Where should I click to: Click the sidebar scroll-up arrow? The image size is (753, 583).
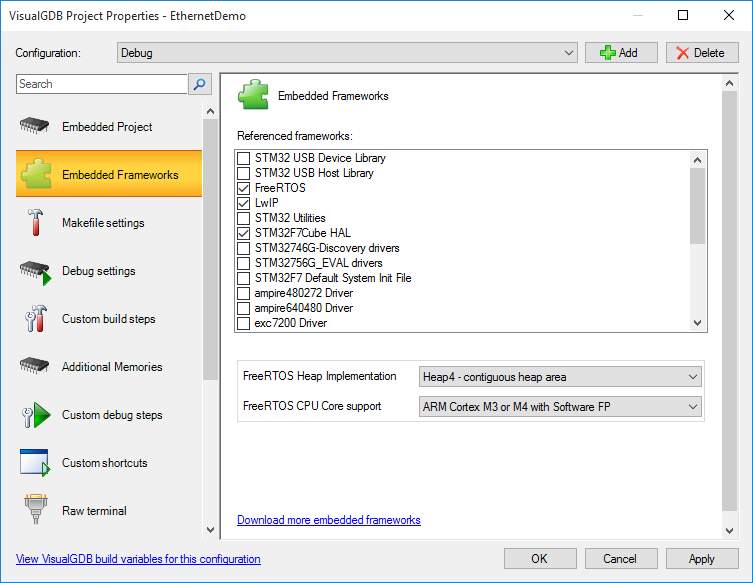pyautogui.click(x=210, y=111)
